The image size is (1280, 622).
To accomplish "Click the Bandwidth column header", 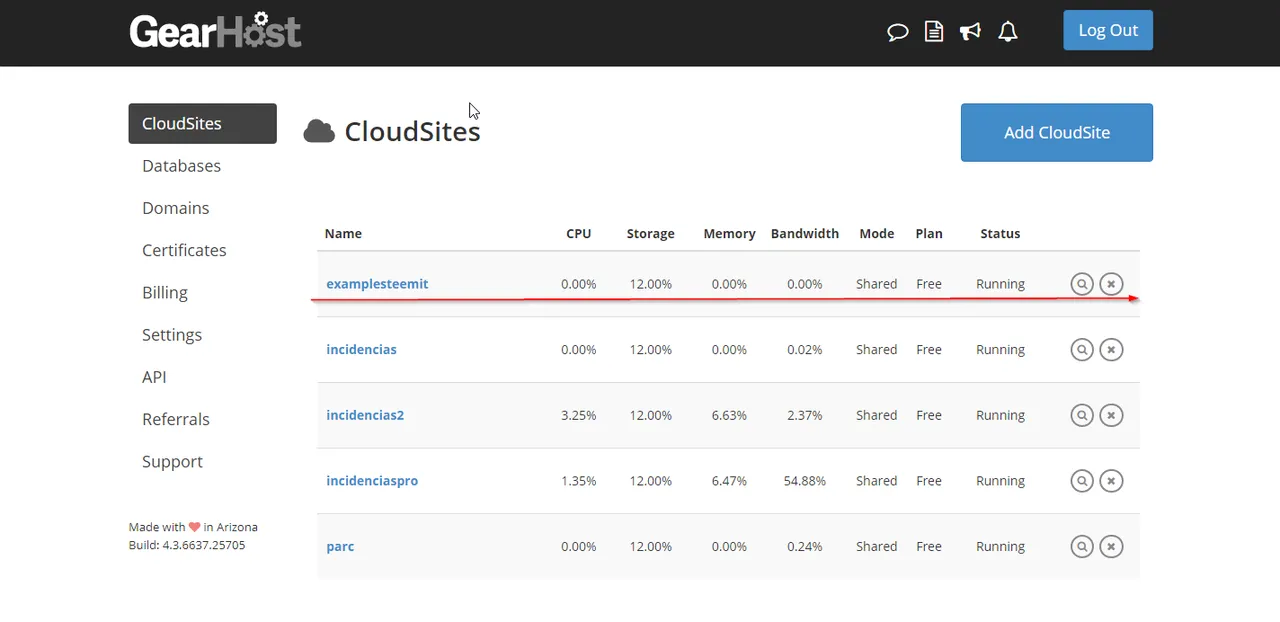I will pyautogui.click(x=805, y=234).
